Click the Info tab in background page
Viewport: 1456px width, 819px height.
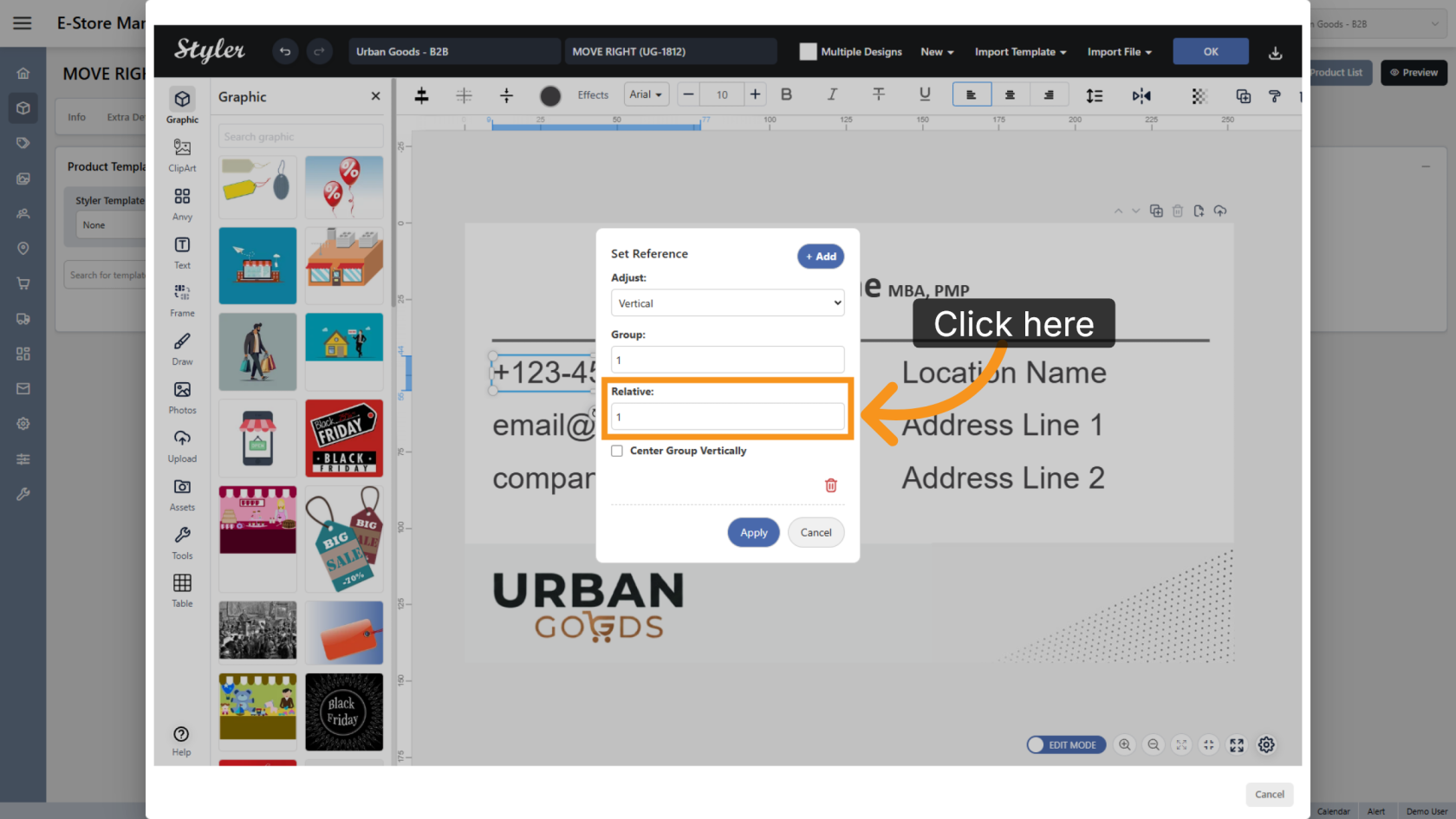[x=77, y=117]
